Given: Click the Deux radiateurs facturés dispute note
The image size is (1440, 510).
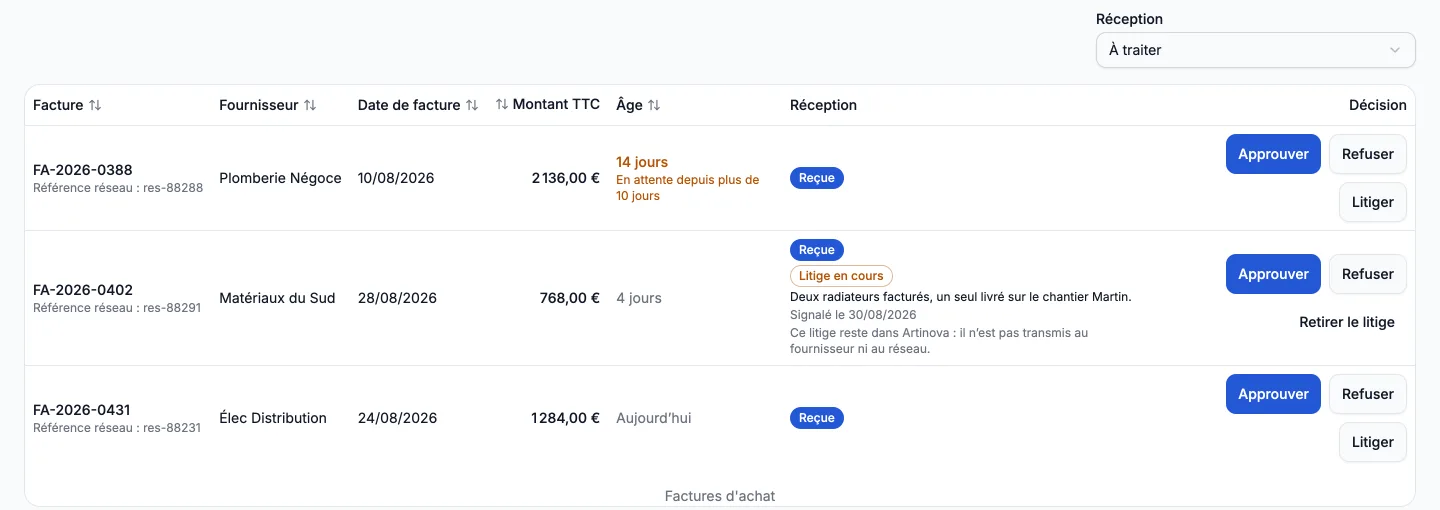Looking at the screenshot, I should tap(960, 297).
